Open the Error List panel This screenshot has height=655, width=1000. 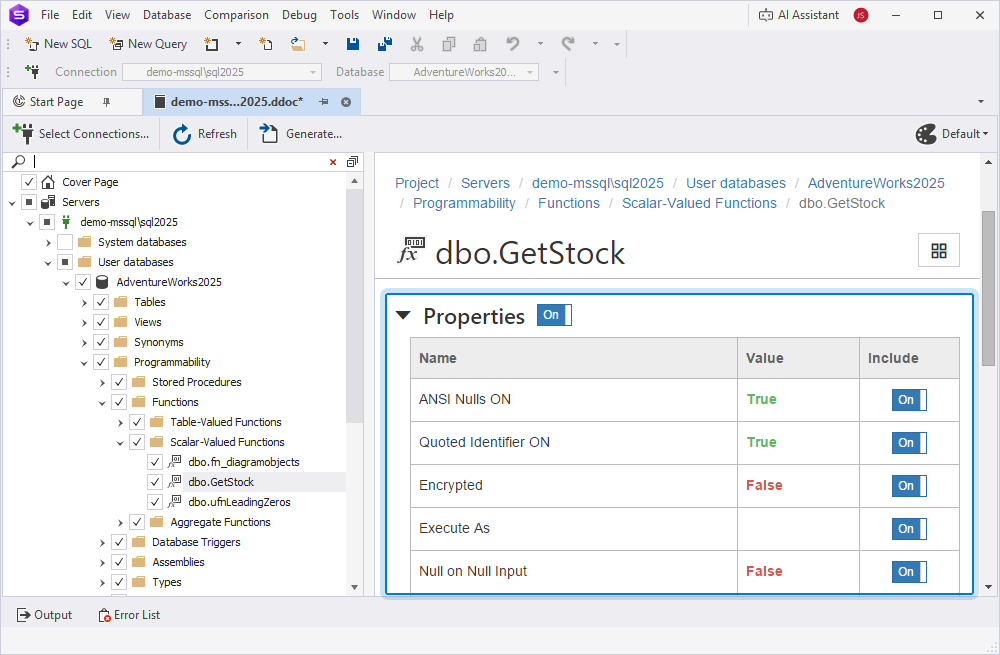[x=129, y=615]
